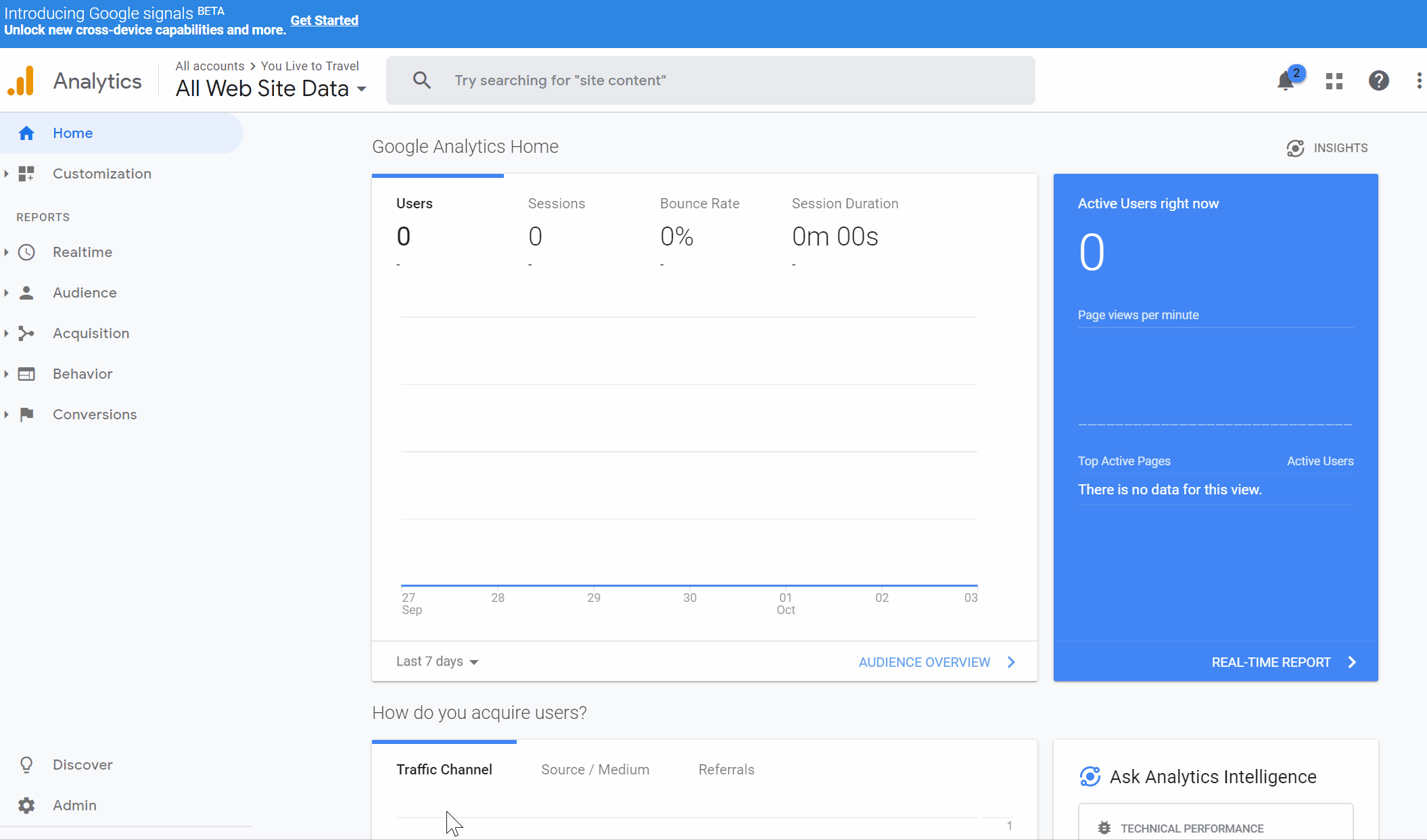Select Customization label in sidebar

click(102, 174)
